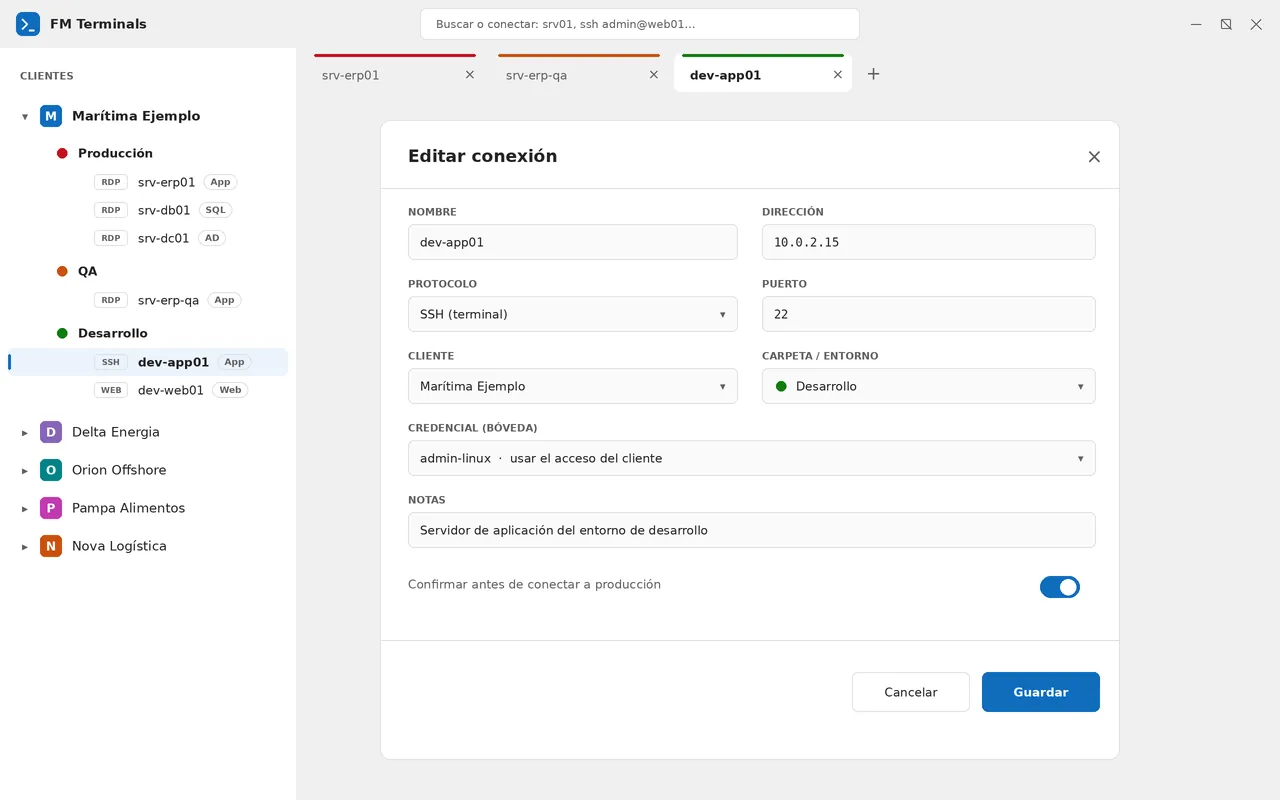Click the Delta Energia client avatar
The width and height of the screenshot is (1280, 800).
point(51,432)
